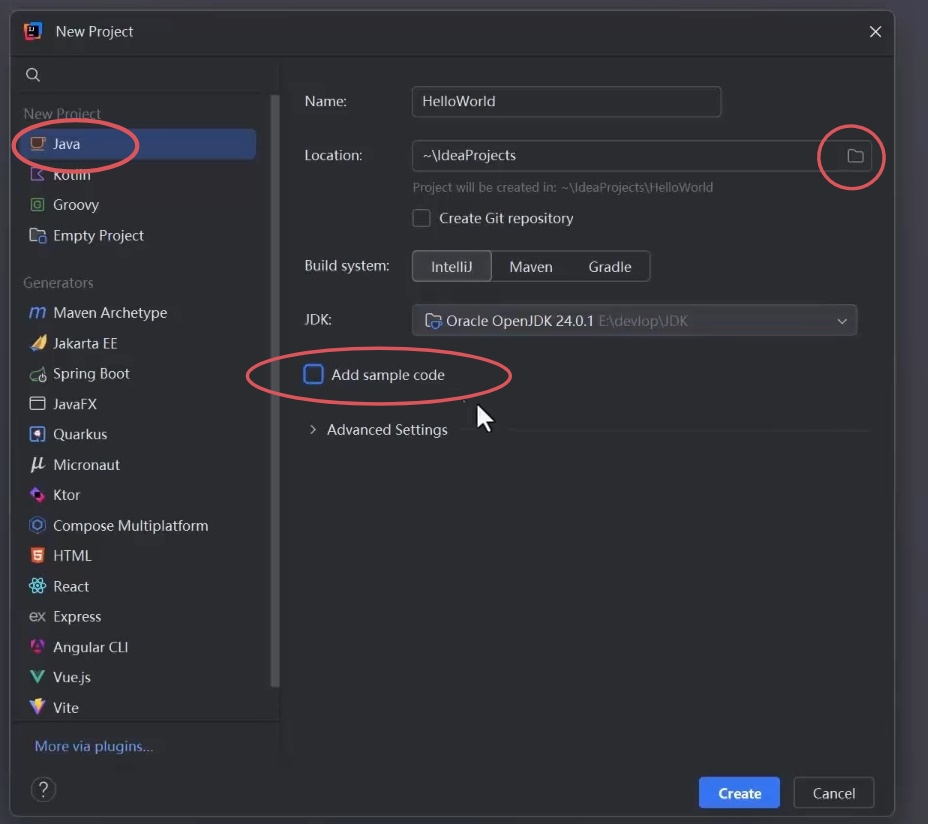Select the Micronaut generator label
928x824 pixels.
click(x=86, y=465)
